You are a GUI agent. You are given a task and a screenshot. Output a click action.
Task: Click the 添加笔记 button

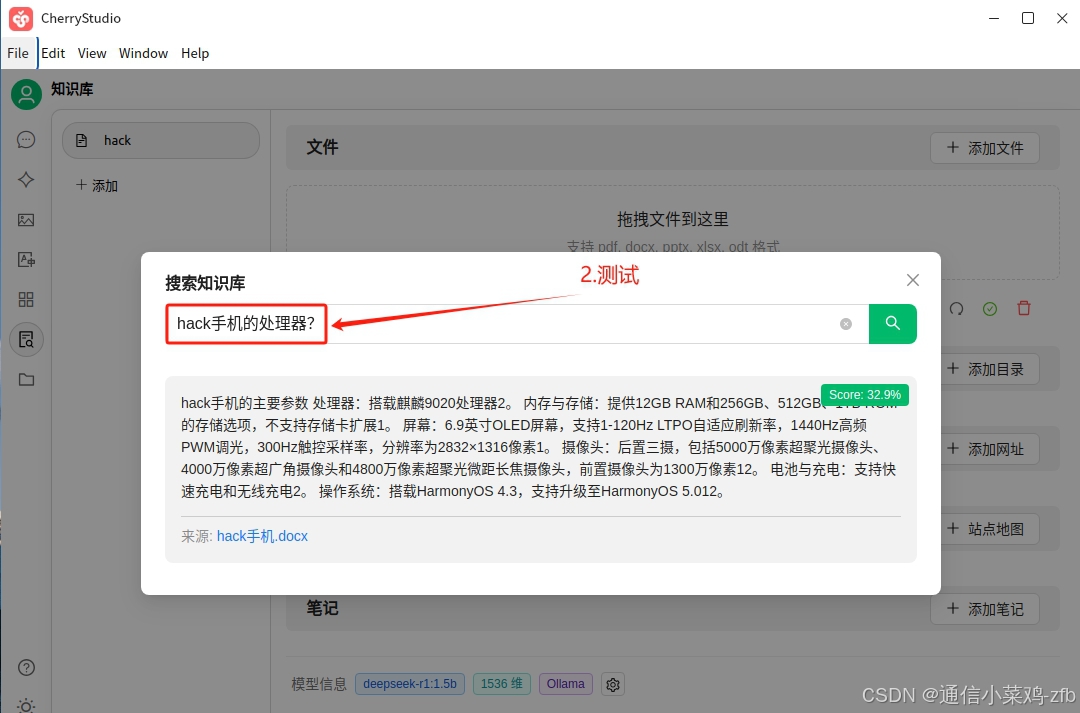coord(985,608)
